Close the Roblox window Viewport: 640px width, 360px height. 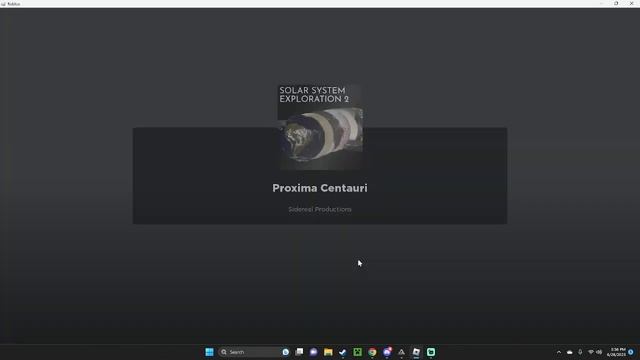point(631,3)
